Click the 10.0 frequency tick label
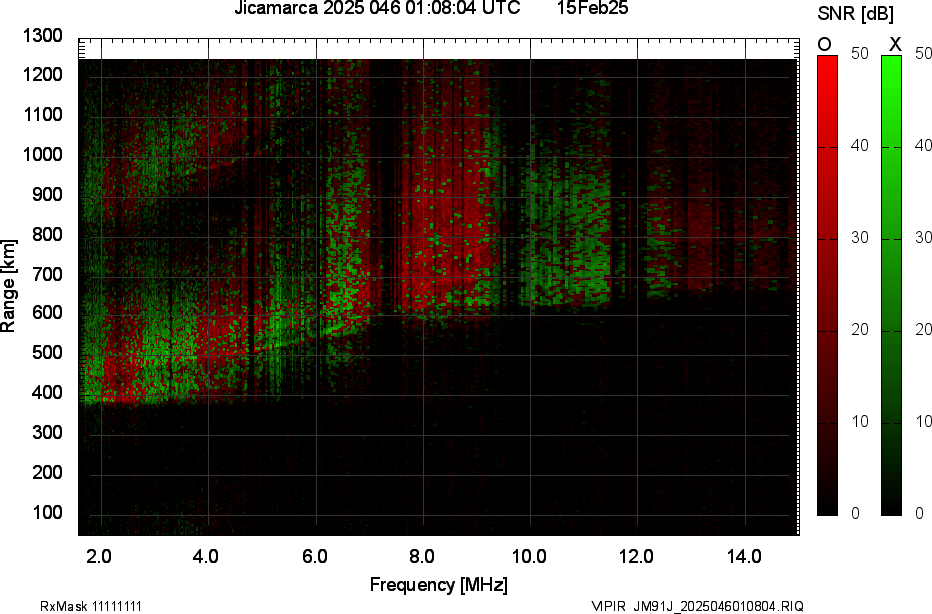This screenshot has width=932, height=614. pyautogui.click(x=529, y=557)
